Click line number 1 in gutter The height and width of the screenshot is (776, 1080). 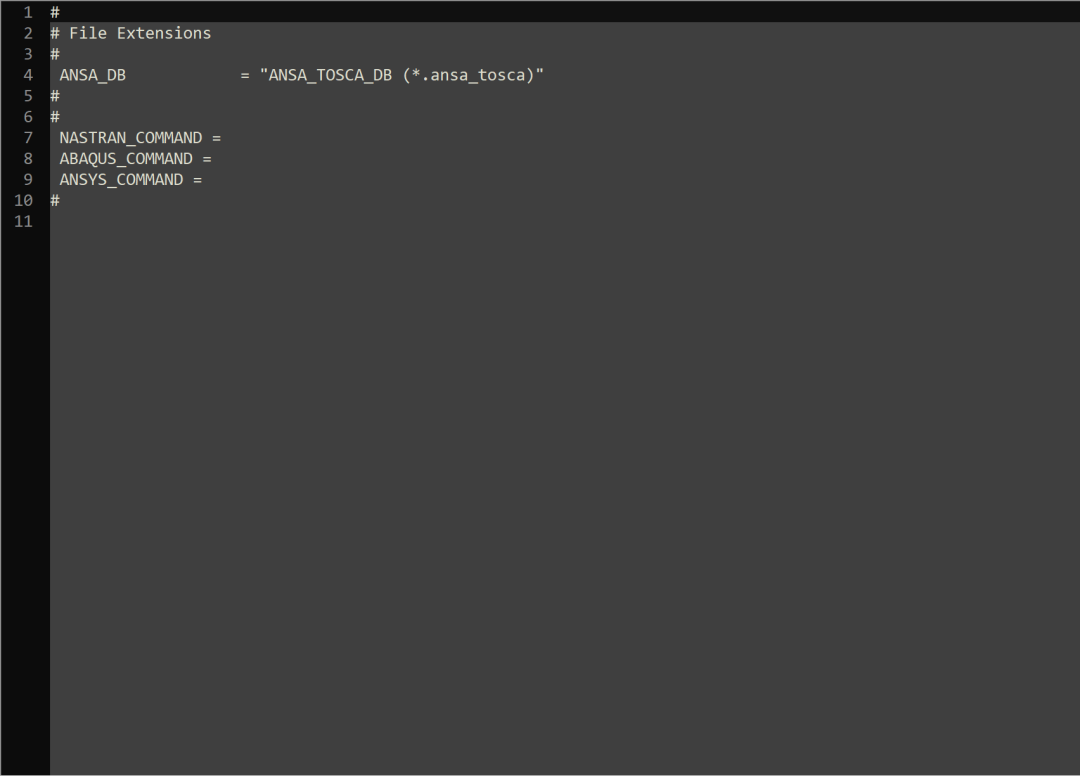coord(28,12)
